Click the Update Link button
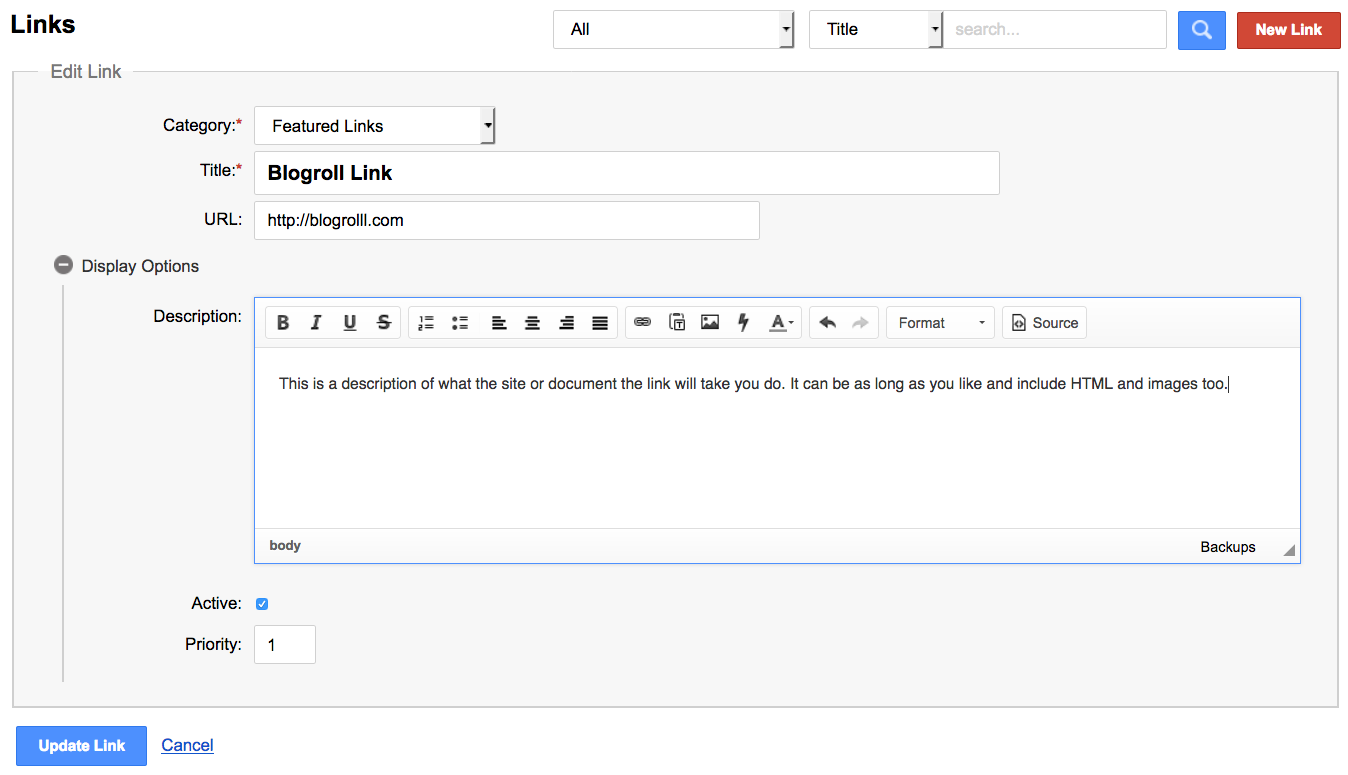Image resolution: width=1348 pixels, height=775 pixels. click(x=82, y=746)
